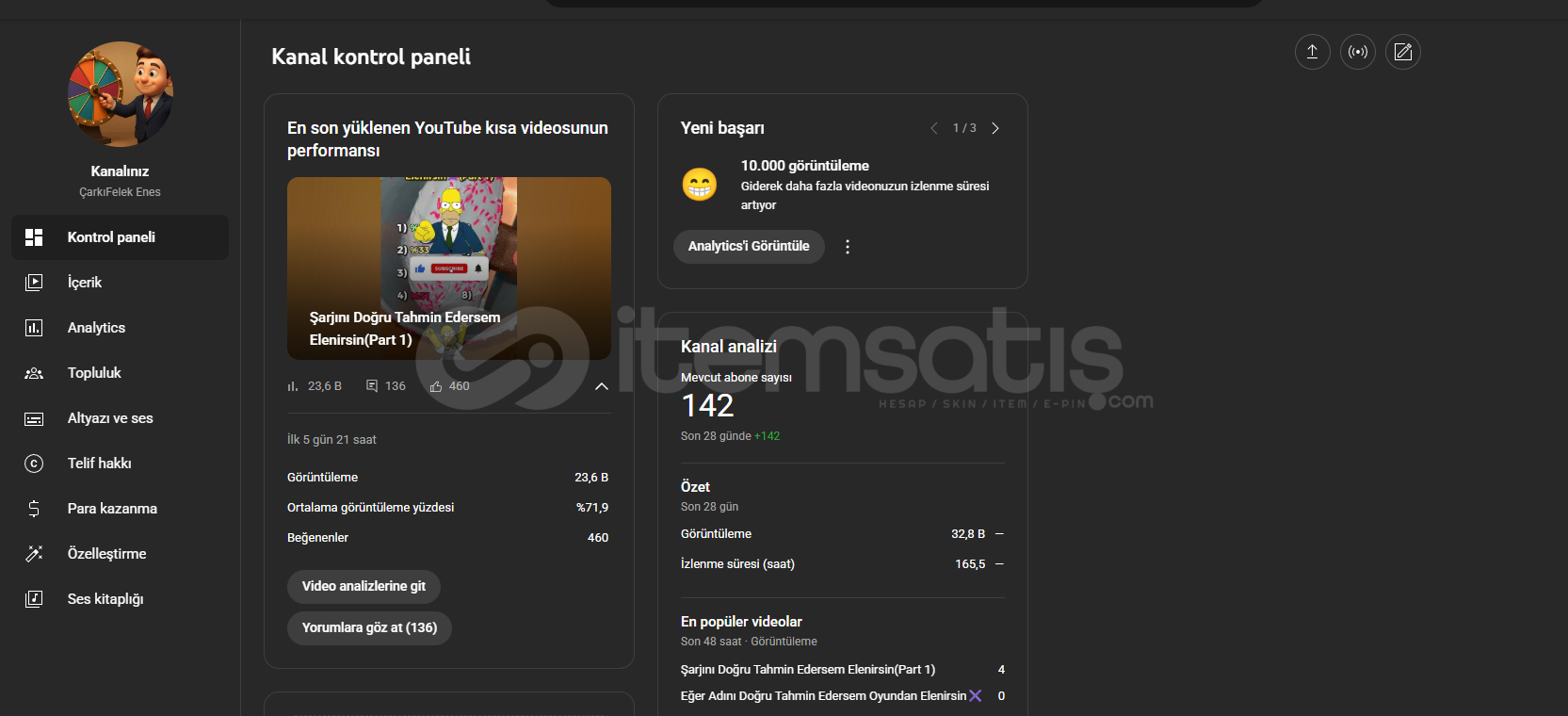Click the views bar-chart icon showing 23,6 B
The image size is (1568, 716).
pos(293,386)
